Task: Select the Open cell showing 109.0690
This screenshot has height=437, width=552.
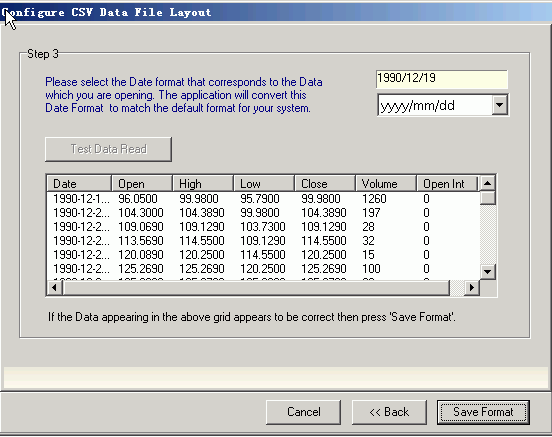Action: (141, 227)
